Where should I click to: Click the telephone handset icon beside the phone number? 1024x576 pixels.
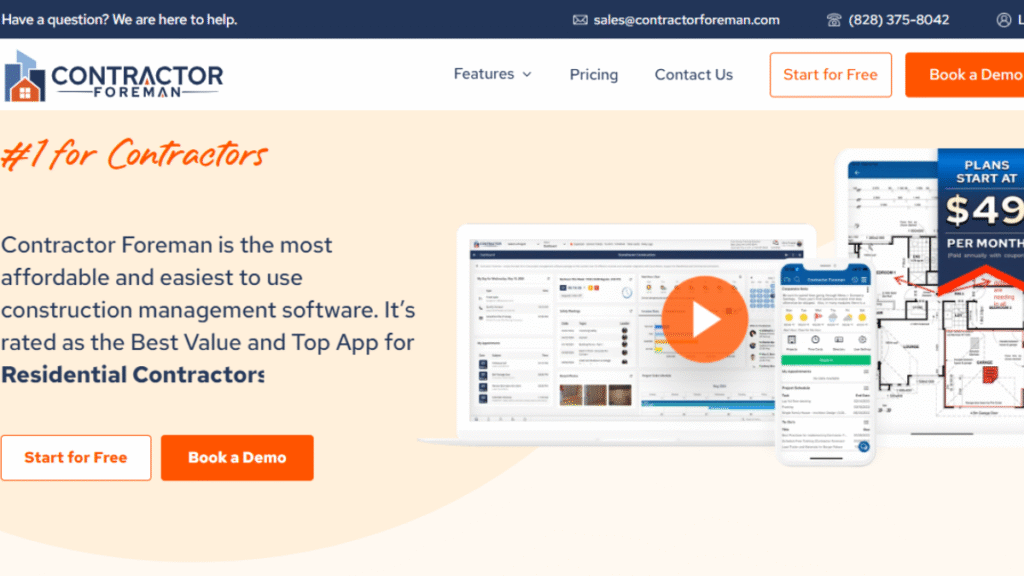tap(836, 19)
